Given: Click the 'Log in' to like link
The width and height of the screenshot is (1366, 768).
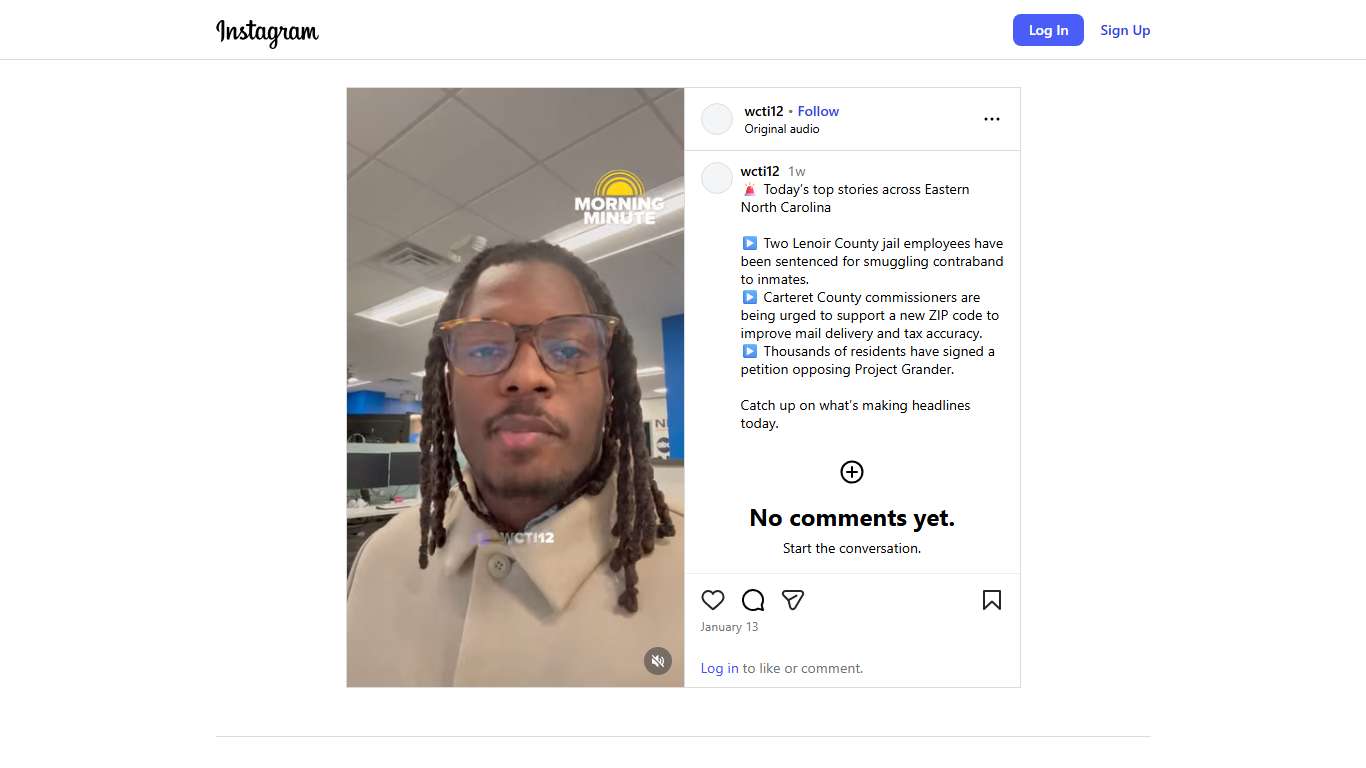Looking at the screenshot, I should click(x=720, y=668).
